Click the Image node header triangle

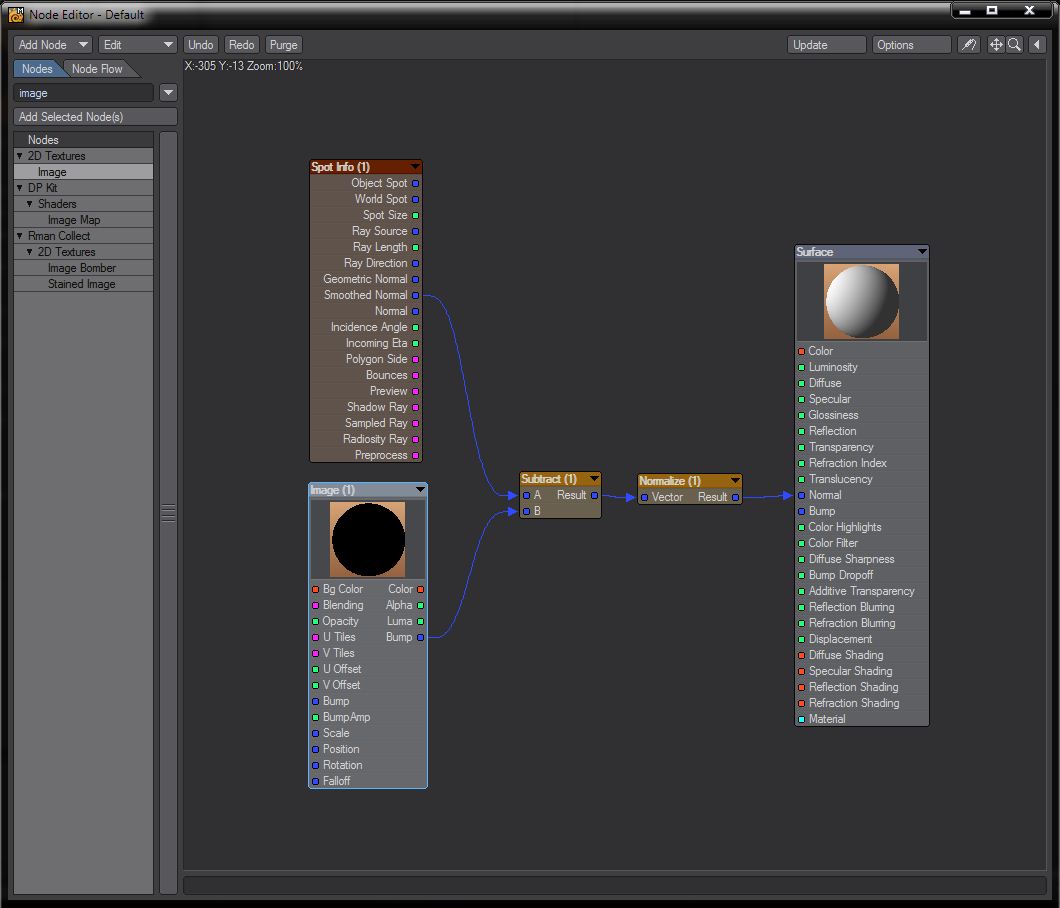coord(420,490)
